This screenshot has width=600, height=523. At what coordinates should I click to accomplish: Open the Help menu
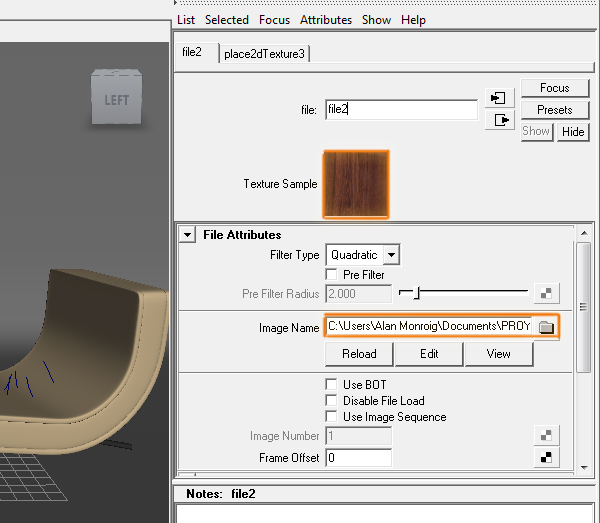(413, 20)
